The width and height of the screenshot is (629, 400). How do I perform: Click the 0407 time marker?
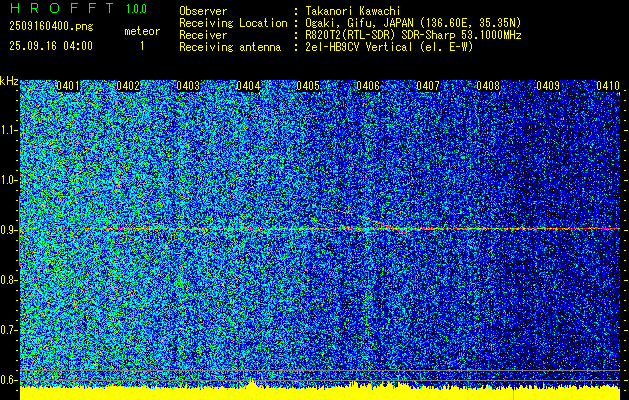(x=428, y=86)
